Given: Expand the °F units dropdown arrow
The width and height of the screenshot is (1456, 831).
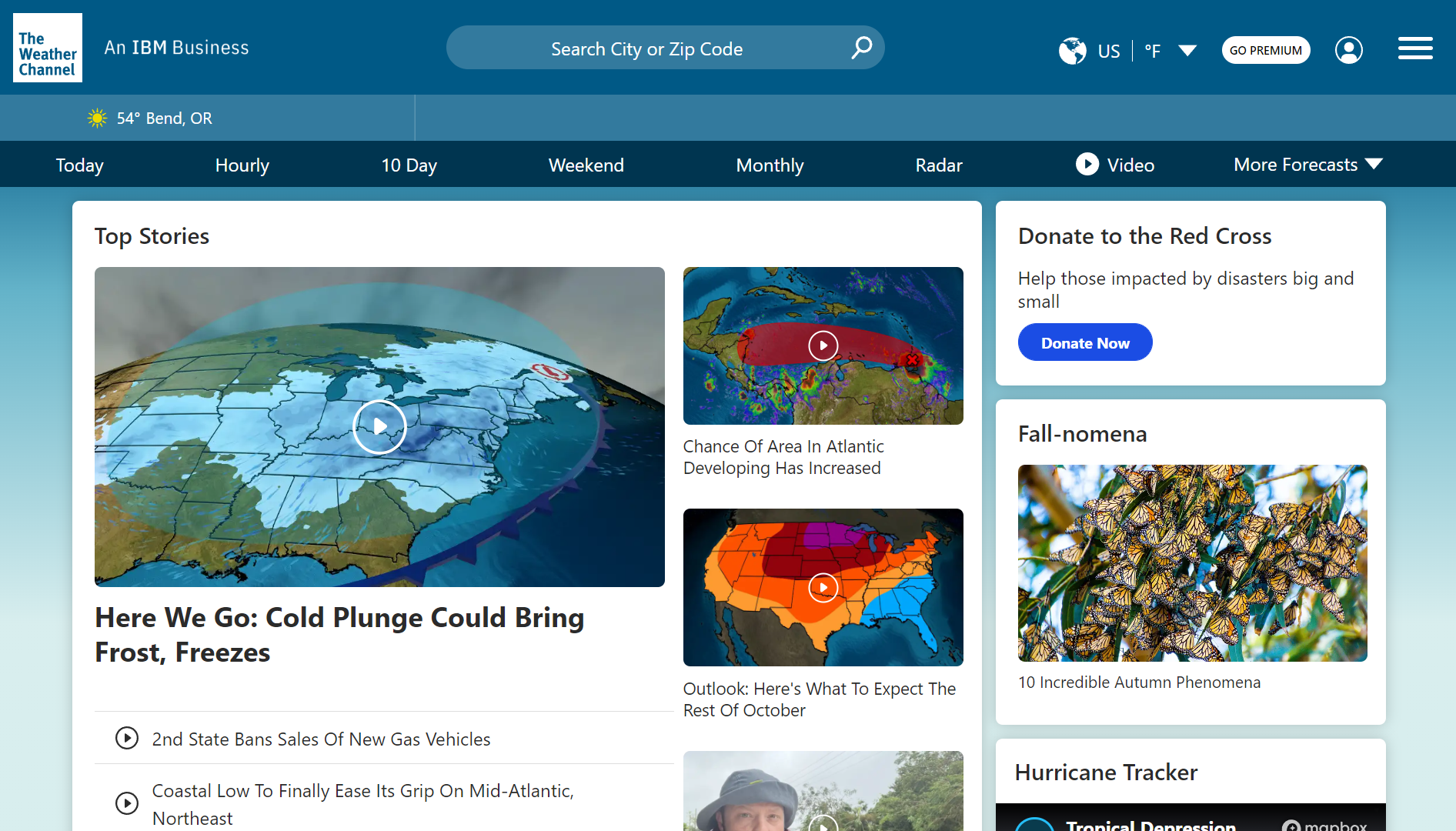Looking at the screenshot, I should tap(1187, 51).
